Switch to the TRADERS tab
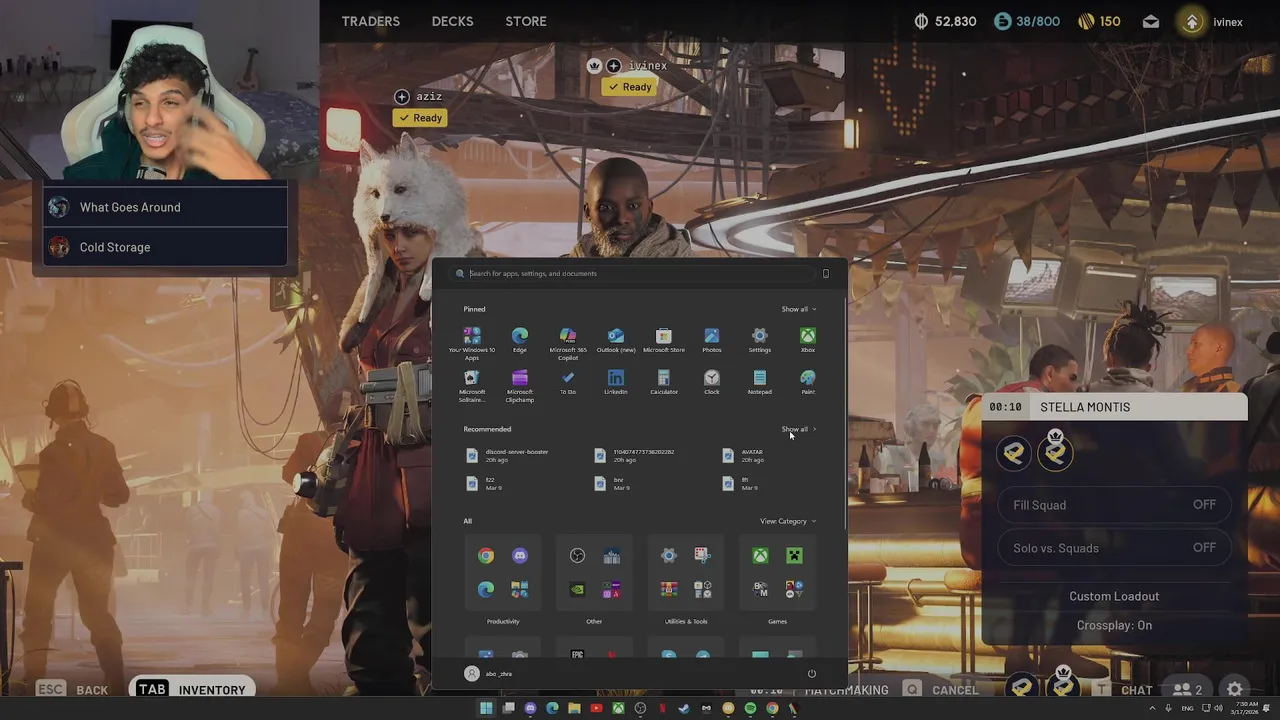This screenshot has height=720, width=1280. point(371,21)
